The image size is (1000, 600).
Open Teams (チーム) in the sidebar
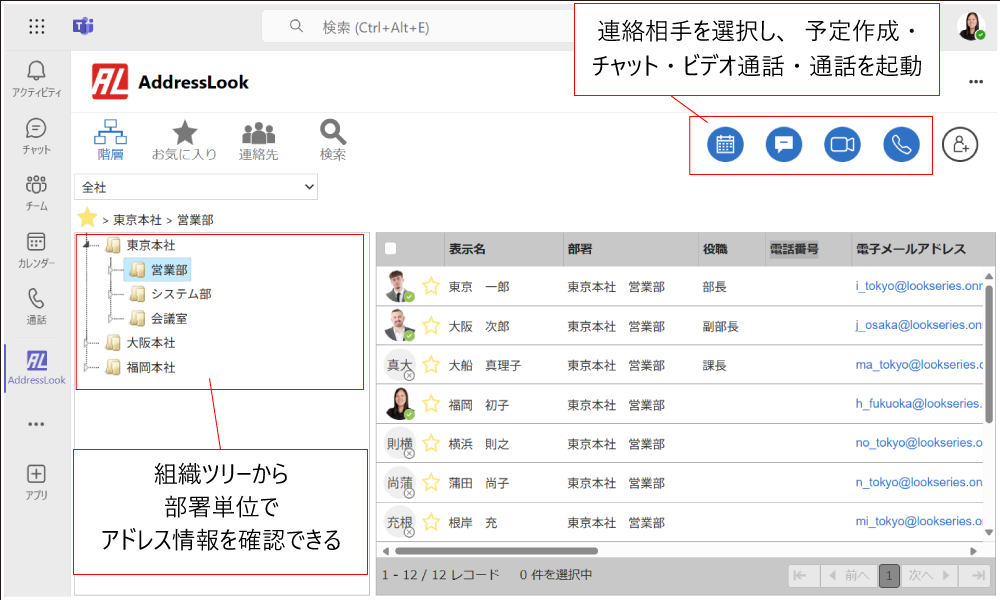point(36,193)
